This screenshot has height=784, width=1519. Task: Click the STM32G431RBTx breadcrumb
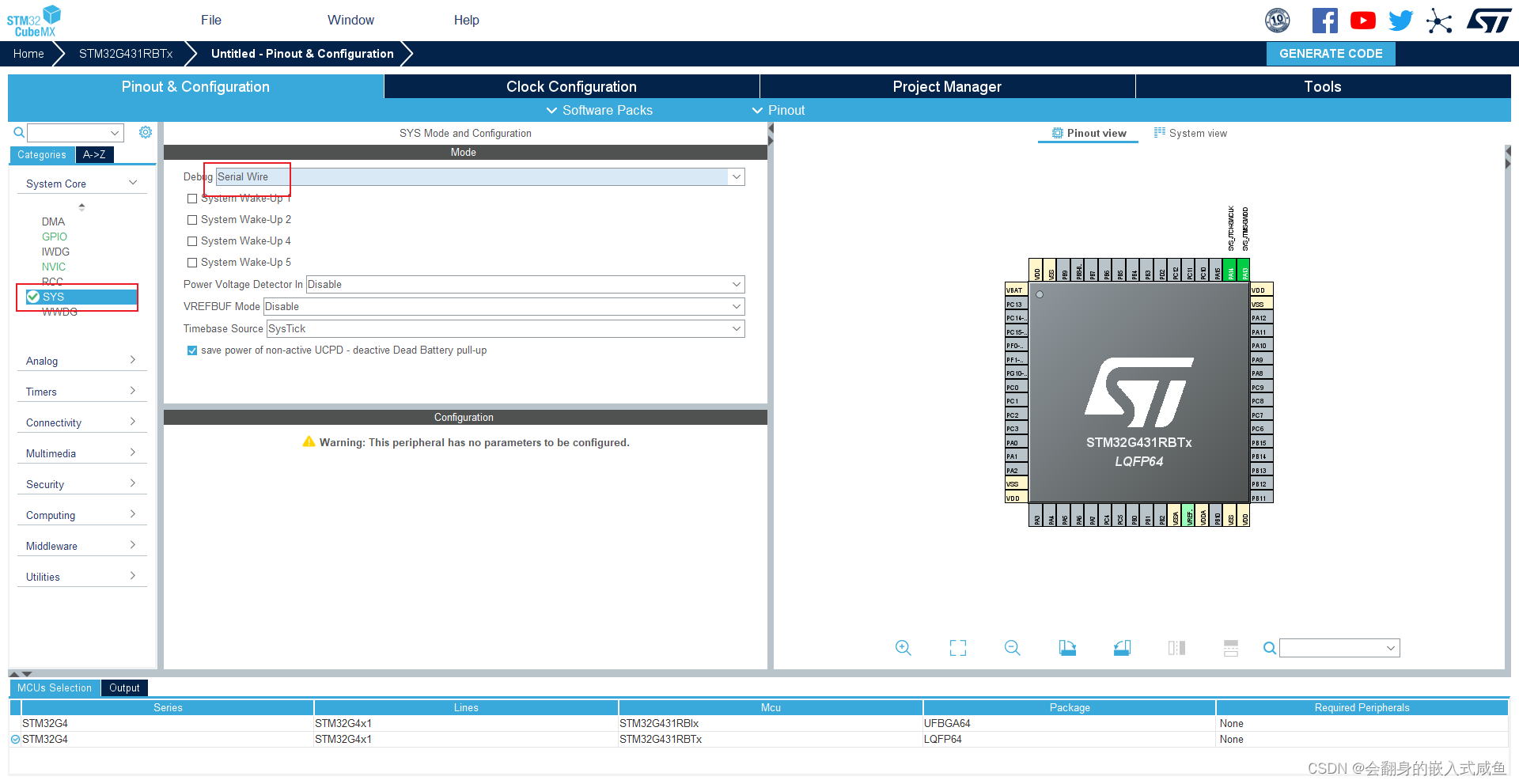(x=126, y=54)
